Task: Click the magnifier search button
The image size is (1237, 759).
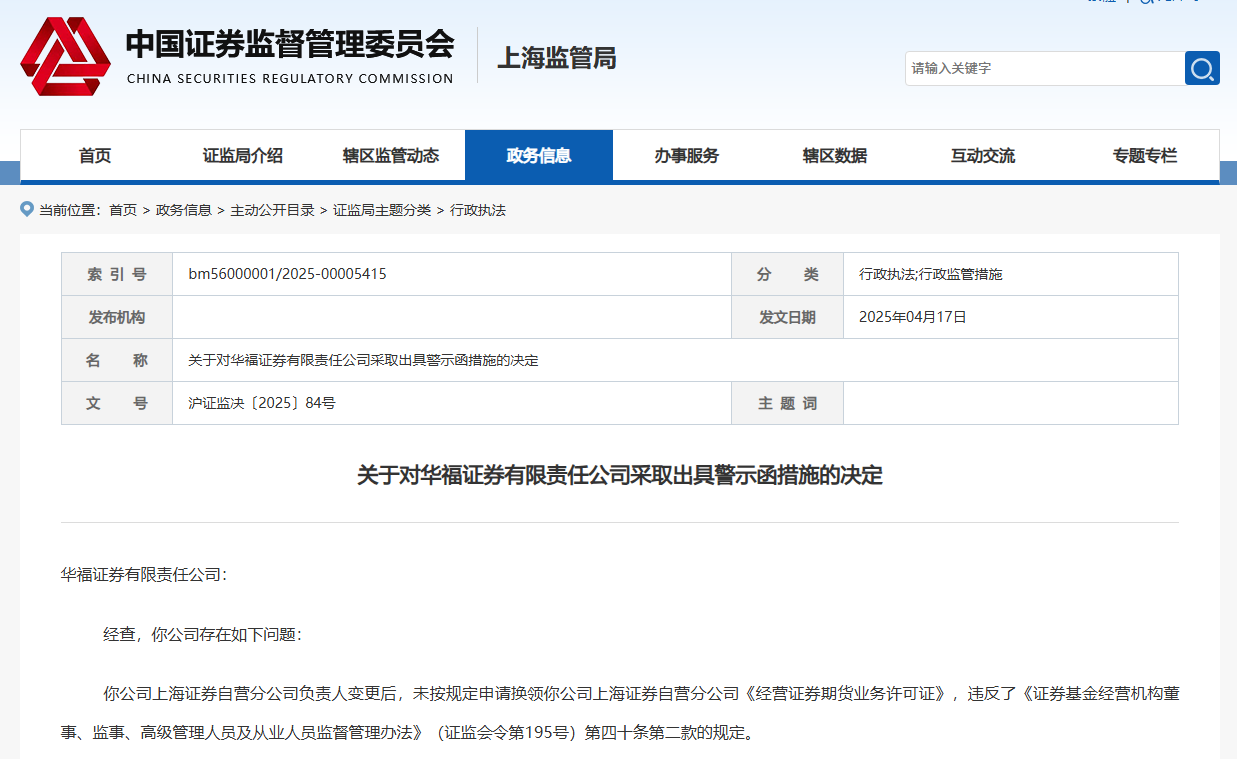Action: (1202, 68)
